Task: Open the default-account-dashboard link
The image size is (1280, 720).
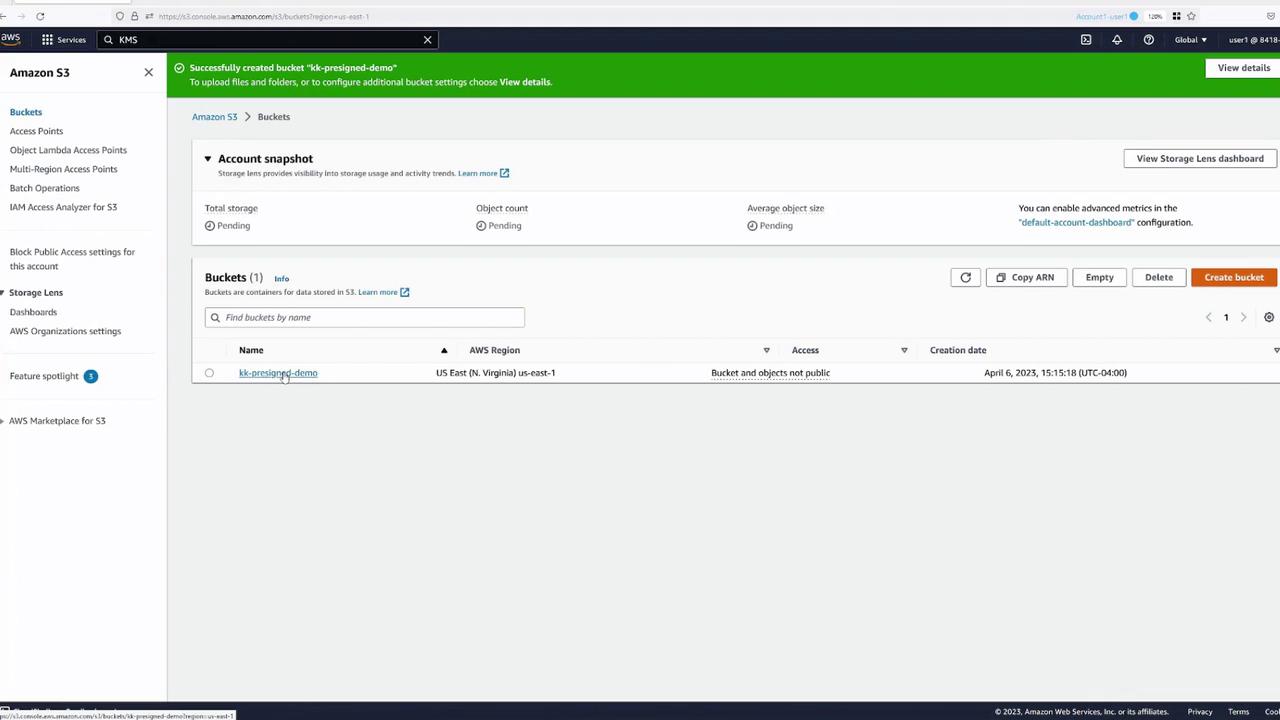Action: click(1076, 222)
